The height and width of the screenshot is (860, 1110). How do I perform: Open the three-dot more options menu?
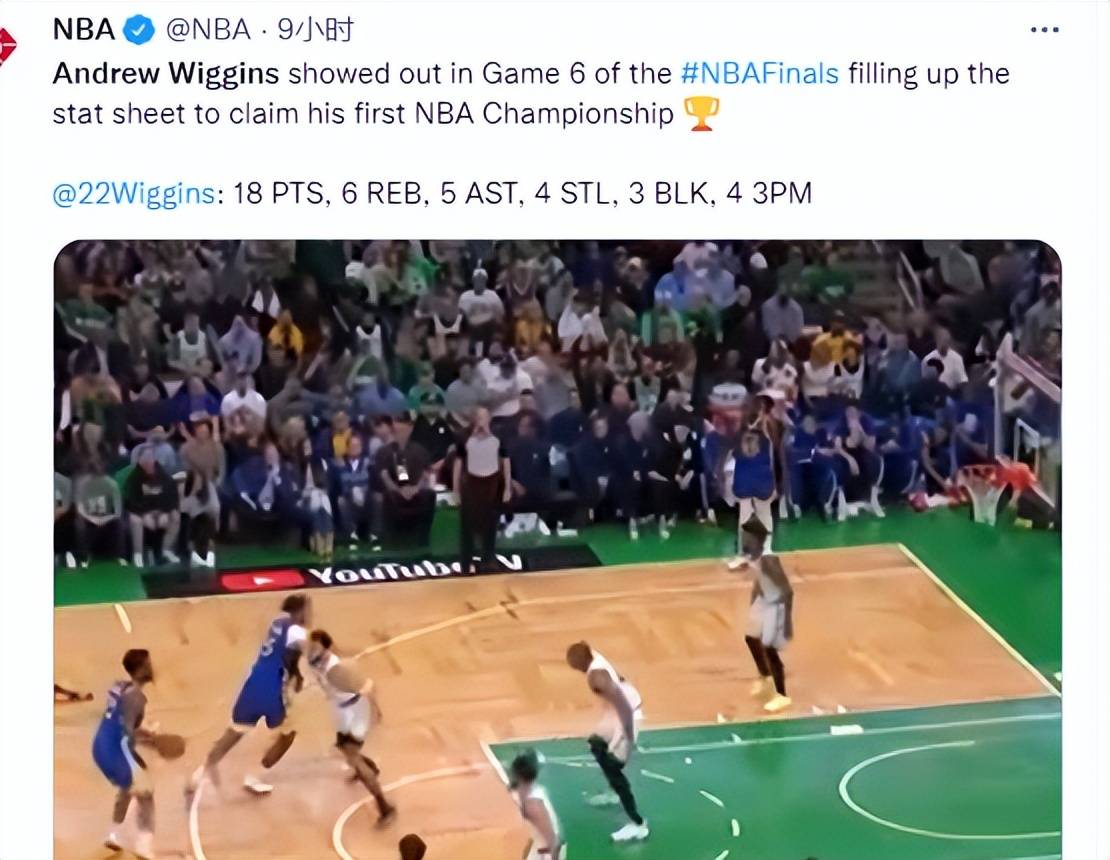(x=1045, y=30)
